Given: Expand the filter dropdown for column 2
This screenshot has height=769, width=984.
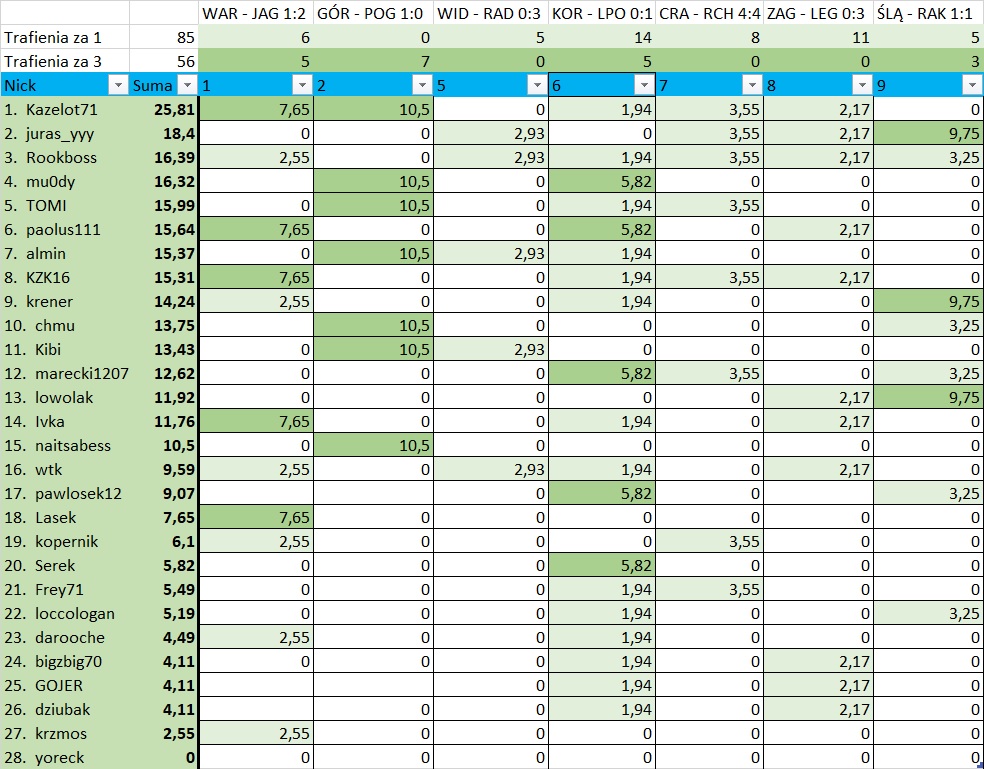Looking at the screenshot, I should tap(420, 86).
